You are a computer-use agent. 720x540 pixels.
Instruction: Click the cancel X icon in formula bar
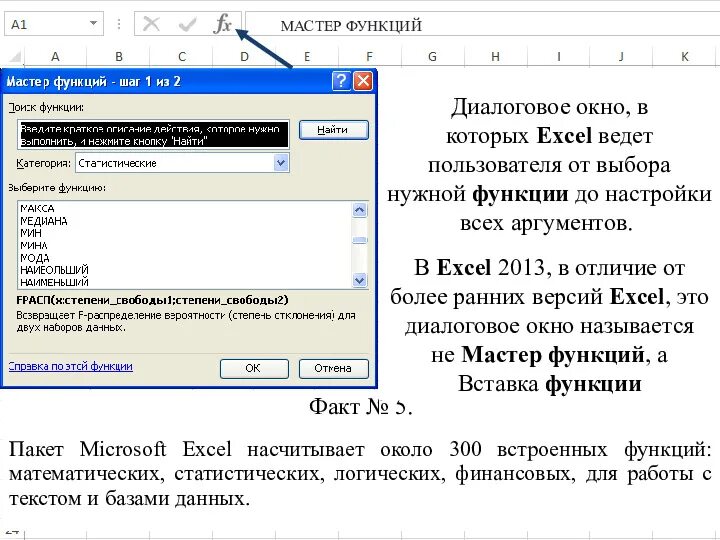click(151, 24)
